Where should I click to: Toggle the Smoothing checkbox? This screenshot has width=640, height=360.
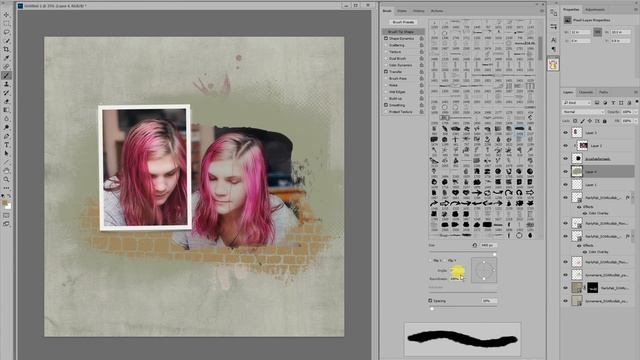386,105
